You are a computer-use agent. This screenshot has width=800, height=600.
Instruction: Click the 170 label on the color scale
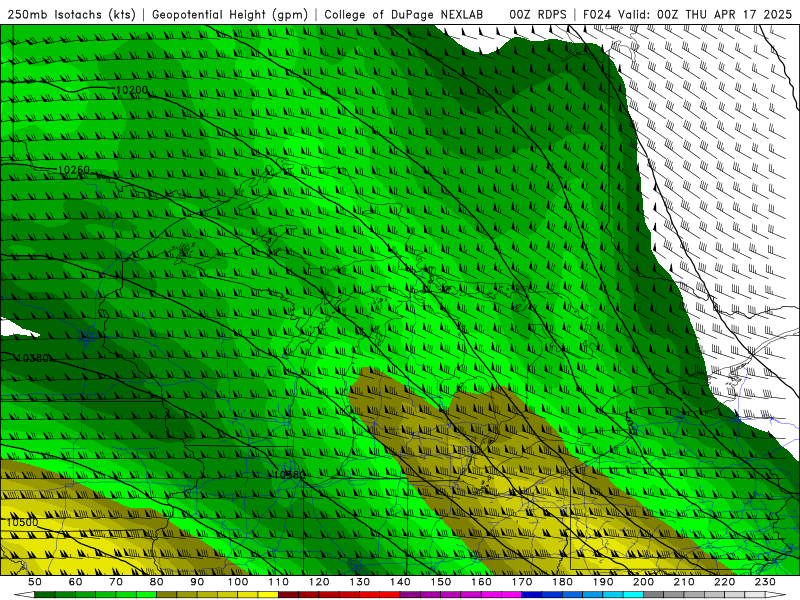point(522,582)
